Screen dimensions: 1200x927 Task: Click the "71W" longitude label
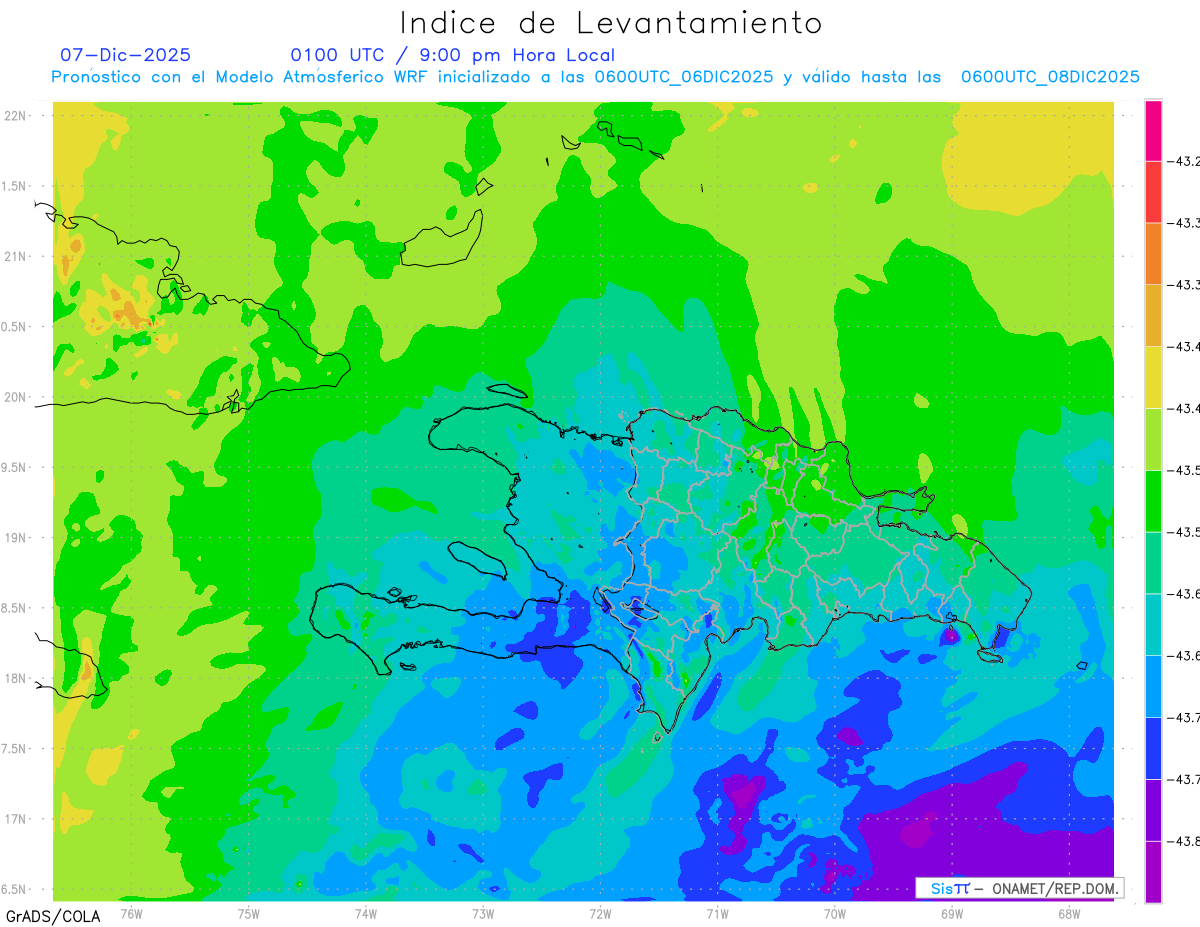(717, 913)
